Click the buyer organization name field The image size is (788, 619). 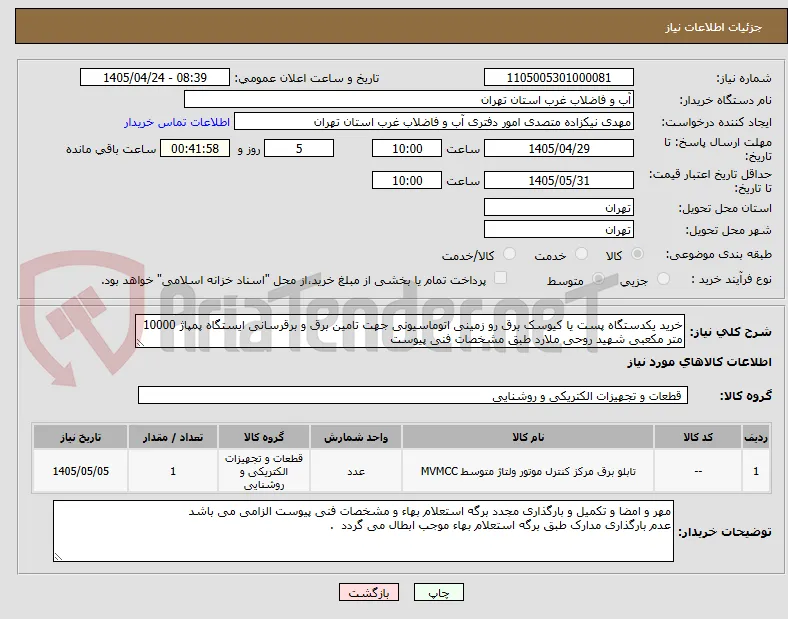409,100
